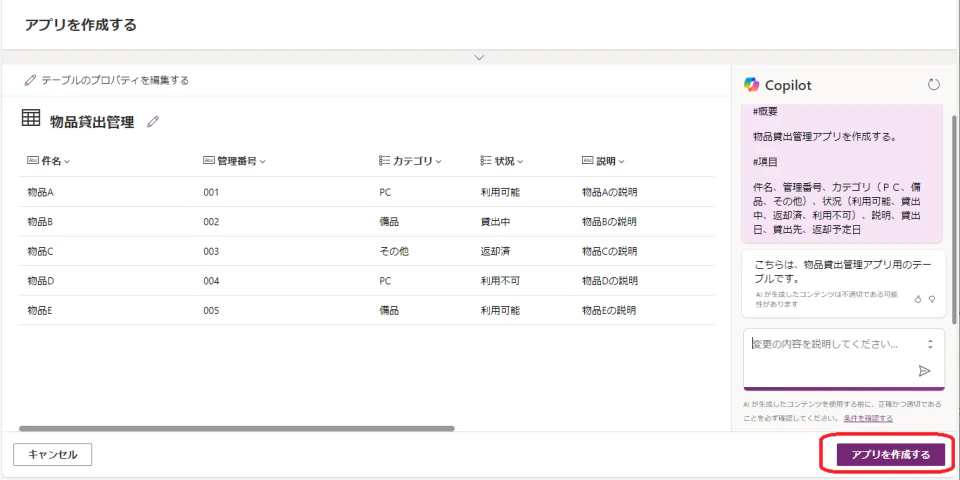Click the 利用不可 status cell
Viewport: 960px width, 480px height.
500,280
